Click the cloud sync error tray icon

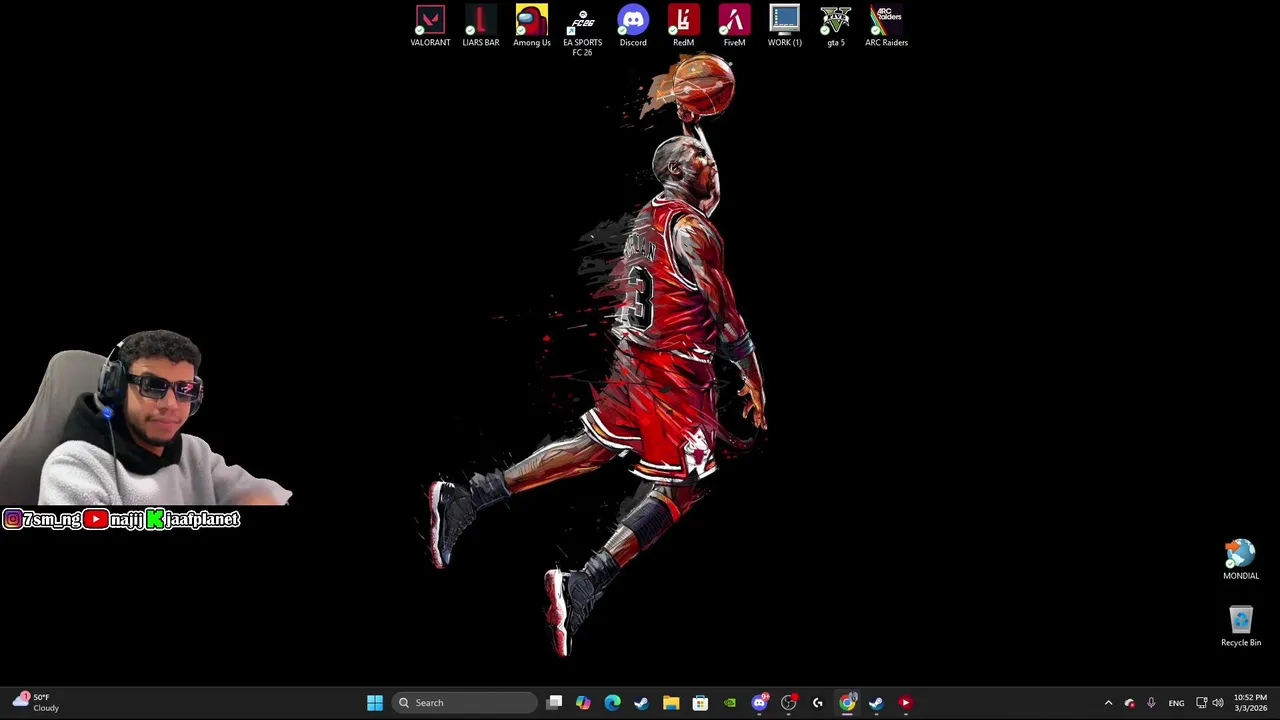point(1130,703)
